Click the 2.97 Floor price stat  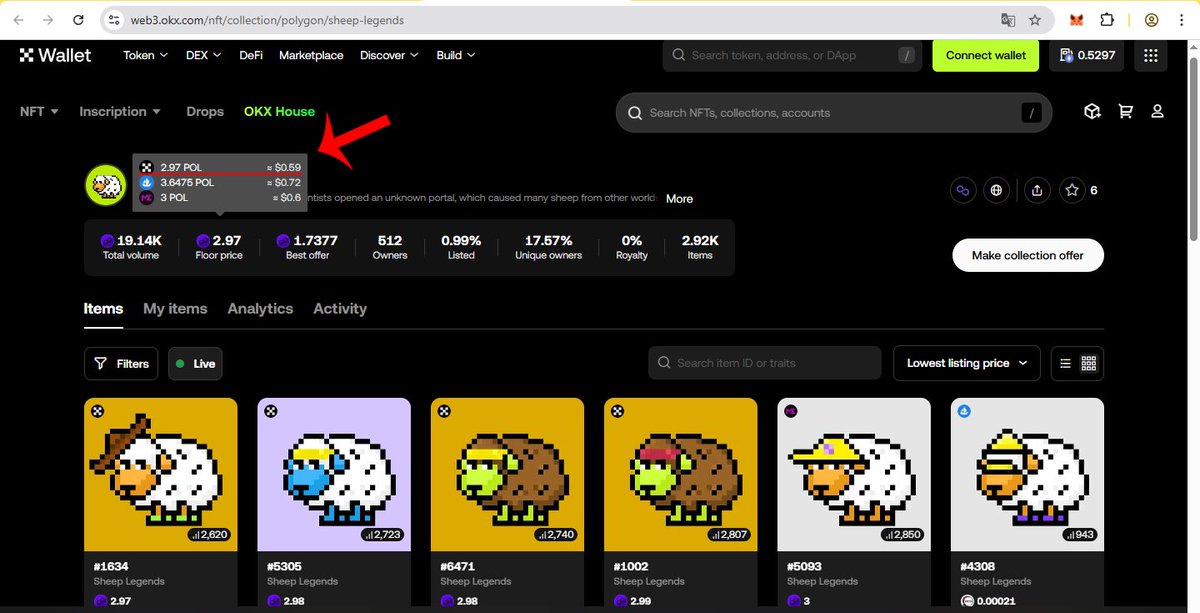tap(219, 247)
